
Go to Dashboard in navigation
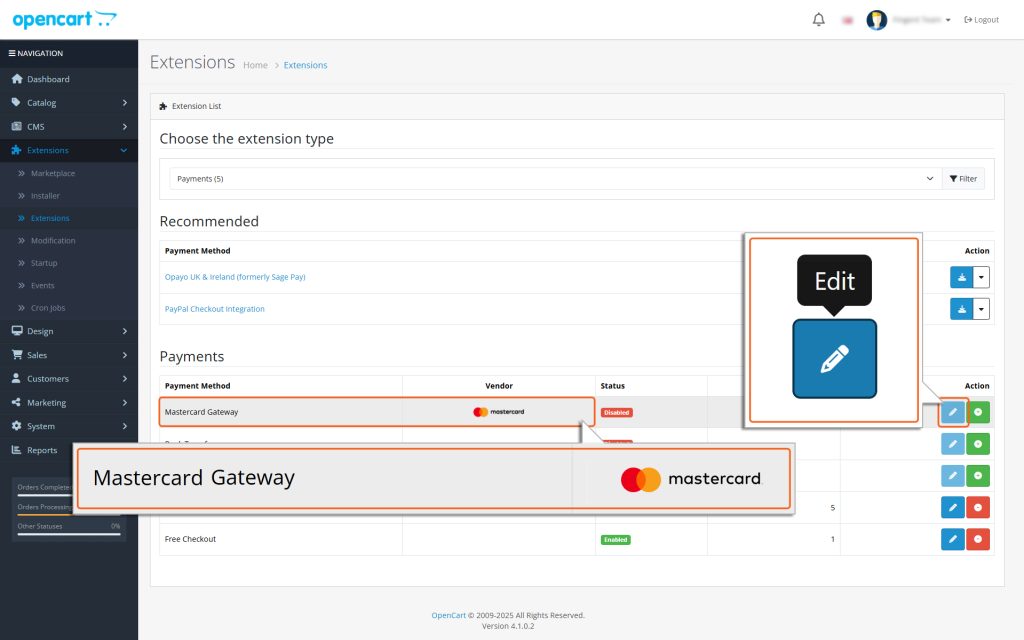tap(48, 79)
